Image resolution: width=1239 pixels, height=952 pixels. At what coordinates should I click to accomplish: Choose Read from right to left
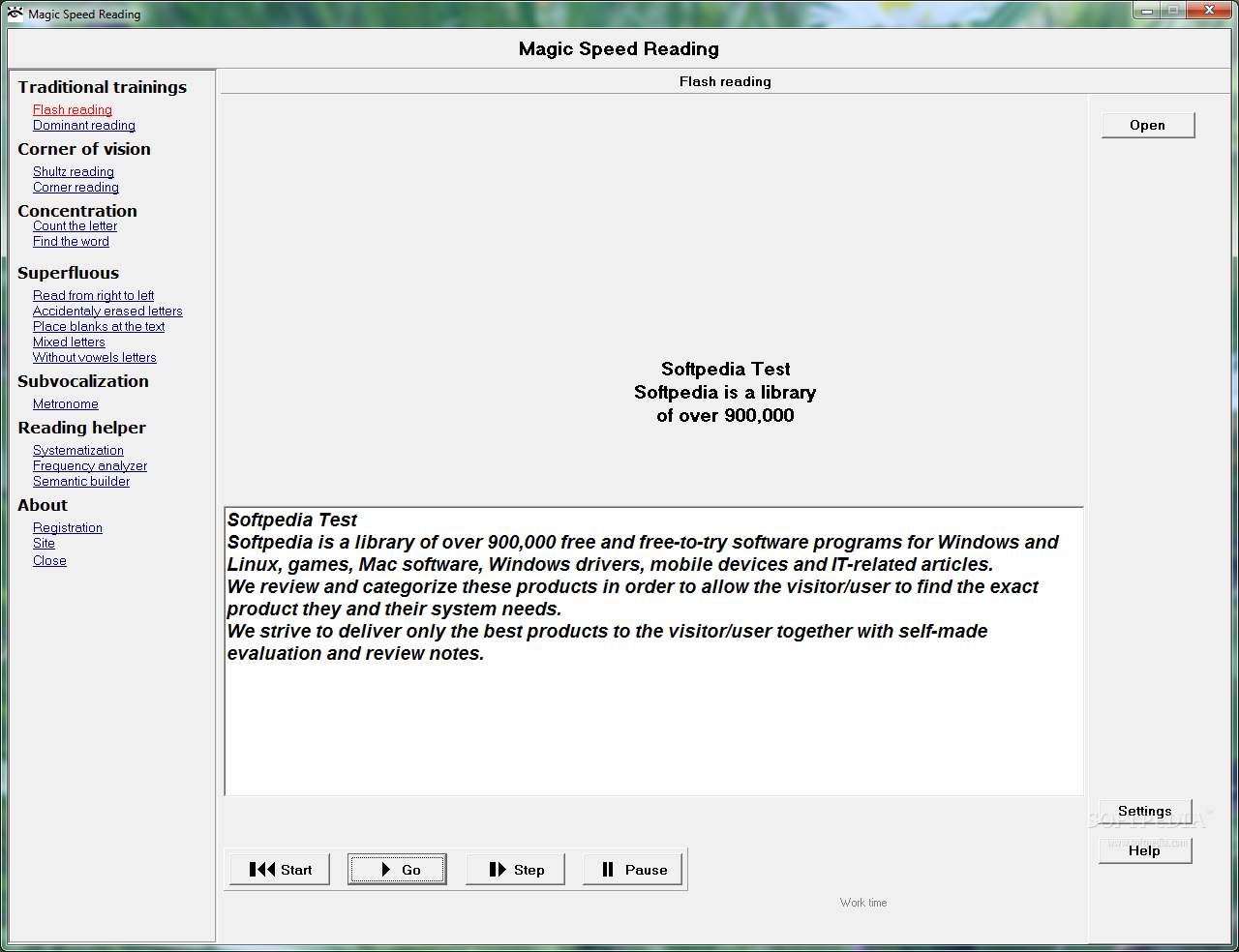tap(93, 296)
